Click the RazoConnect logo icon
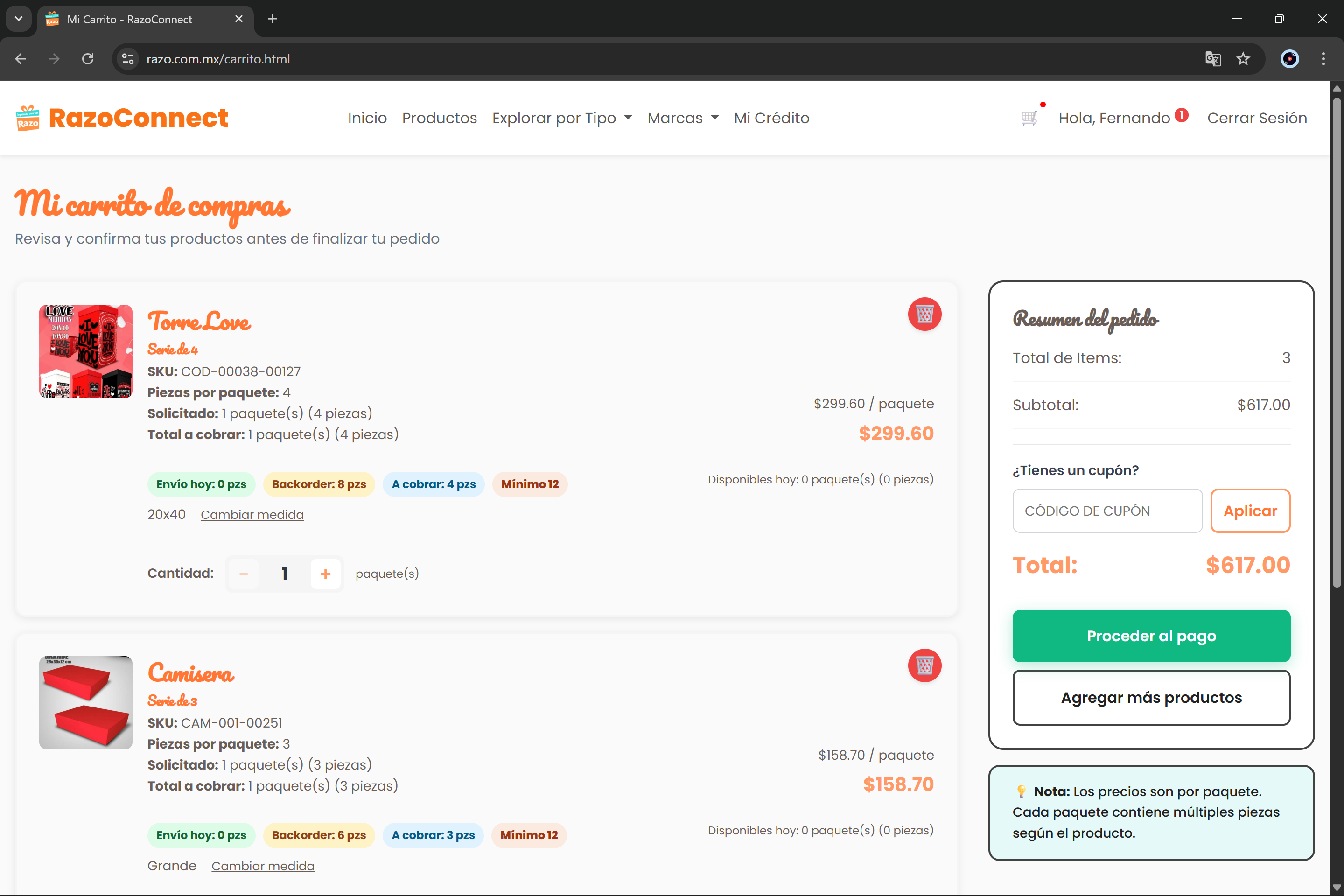 28,118
